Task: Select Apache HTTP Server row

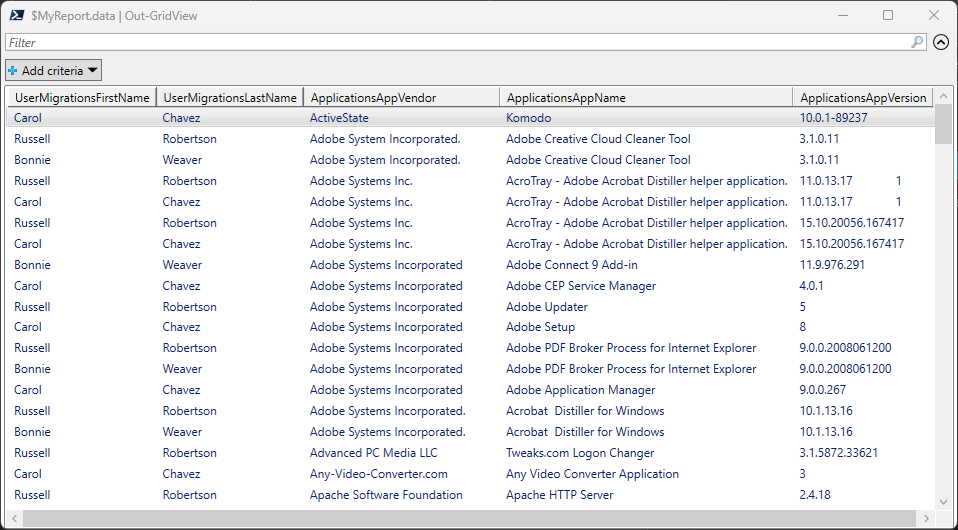Action: tap(470, 495)
